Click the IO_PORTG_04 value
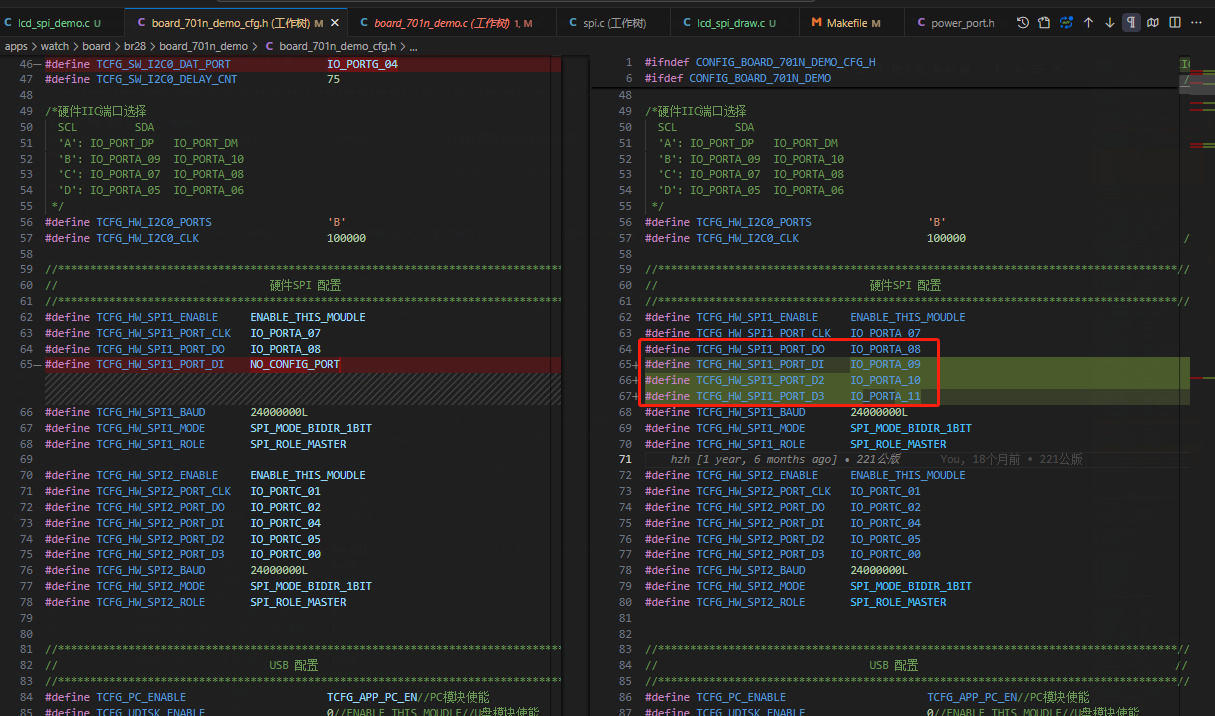The width and height of the screenshot is (1215, 716). 362,64
